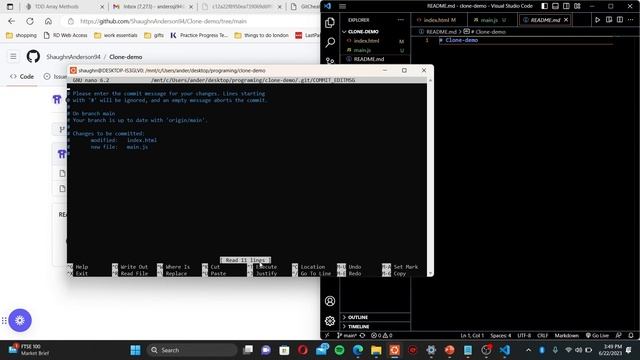The height and width of the screenshot is (360, 640).
Task: Open File Explorer from the taskbar
Action: coord(376,350)
